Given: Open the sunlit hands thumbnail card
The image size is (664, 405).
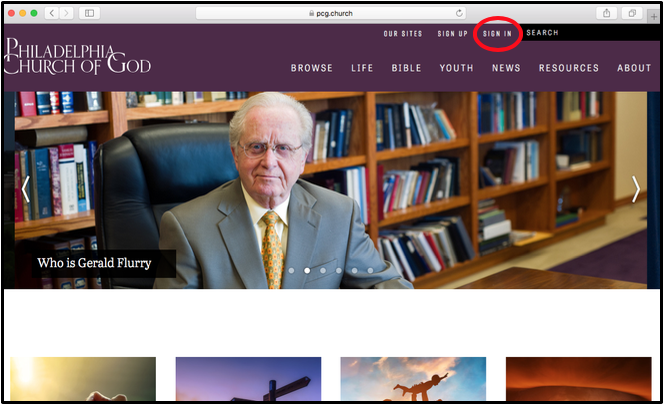Looking at the screenshot, I should [x=83, y=379].
